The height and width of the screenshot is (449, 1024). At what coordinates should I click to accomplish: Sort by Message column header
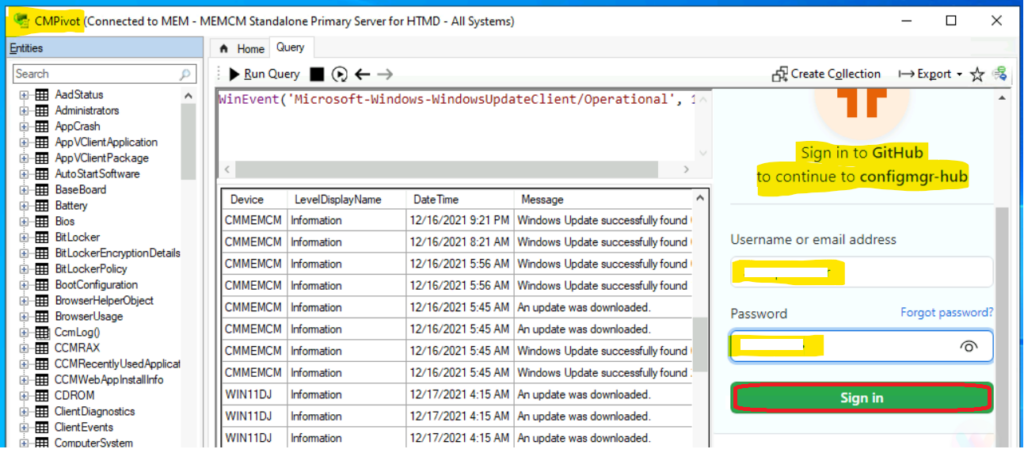point(602,200)
